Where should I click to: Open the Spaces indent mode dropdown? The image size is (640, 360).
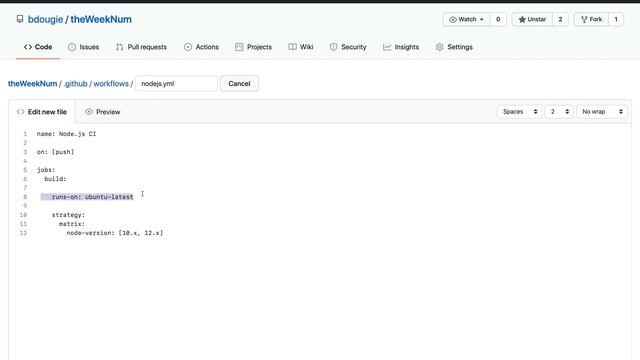(x=520, y=111)
